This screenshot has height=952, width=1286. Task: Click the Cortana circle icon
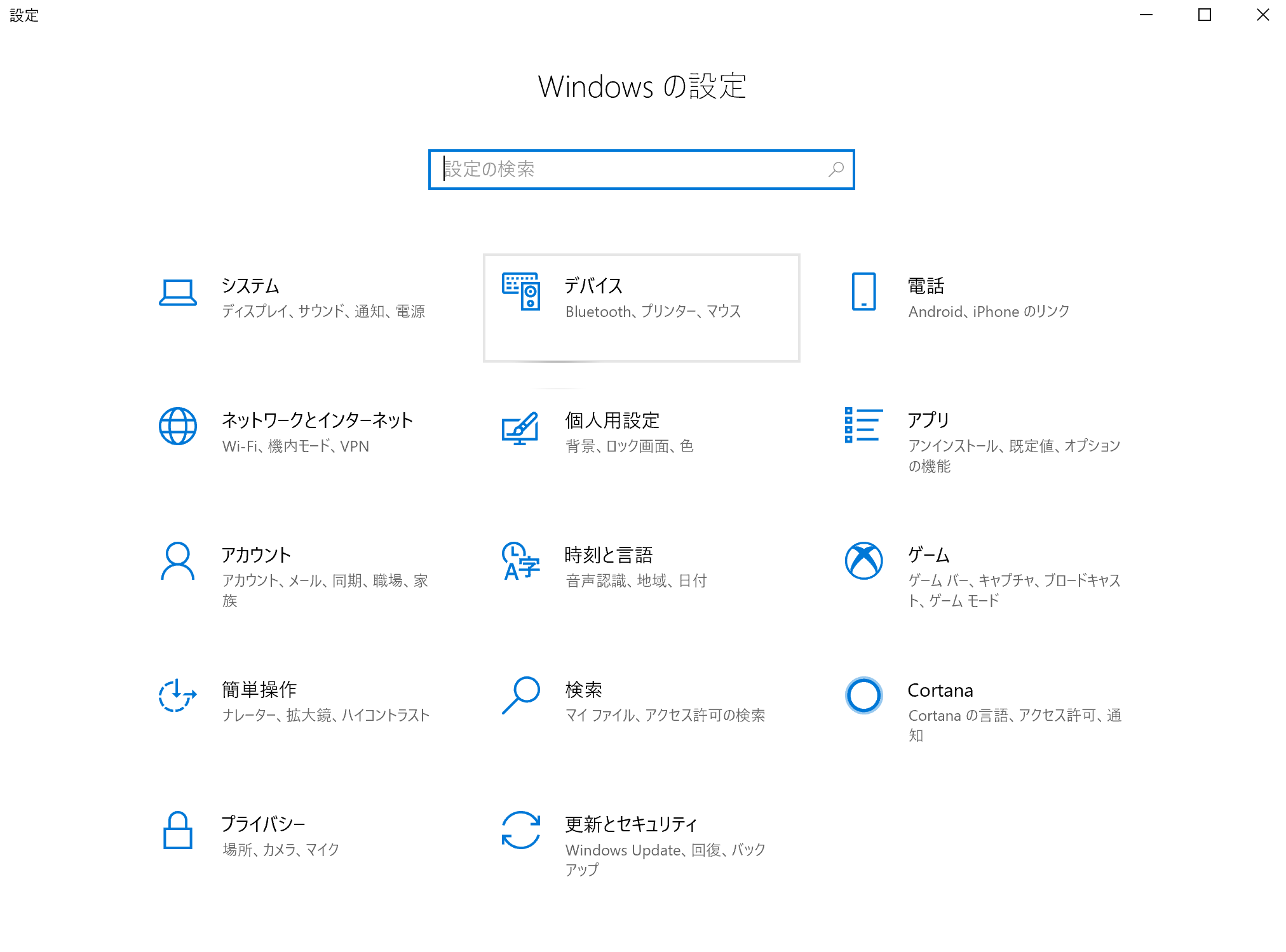click(863, 695)
